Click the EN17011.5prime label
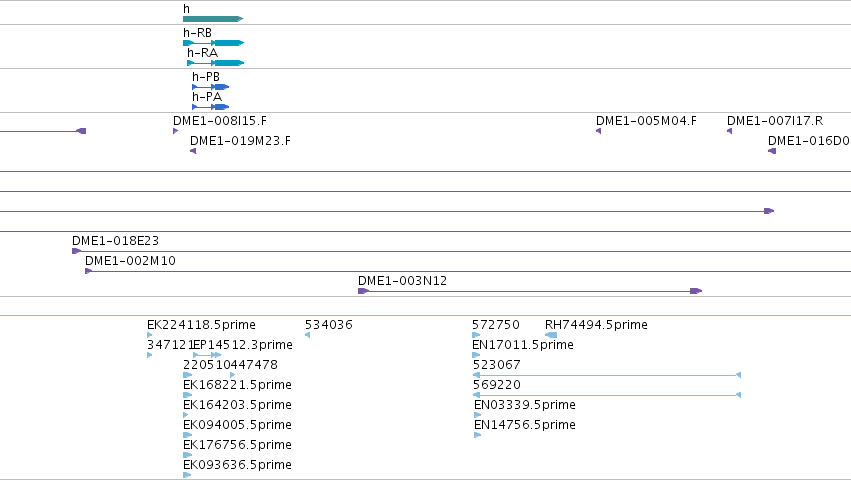This screenshot has width=851, height=480. tap(523, 345)
